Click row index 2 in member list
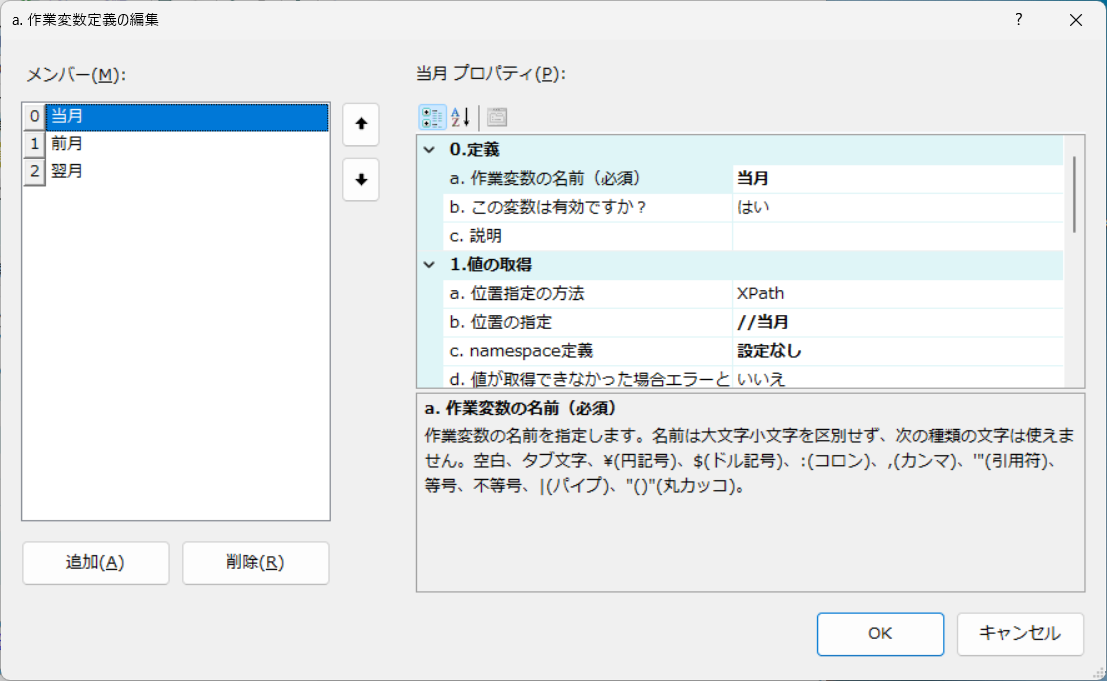 (34, 171)
